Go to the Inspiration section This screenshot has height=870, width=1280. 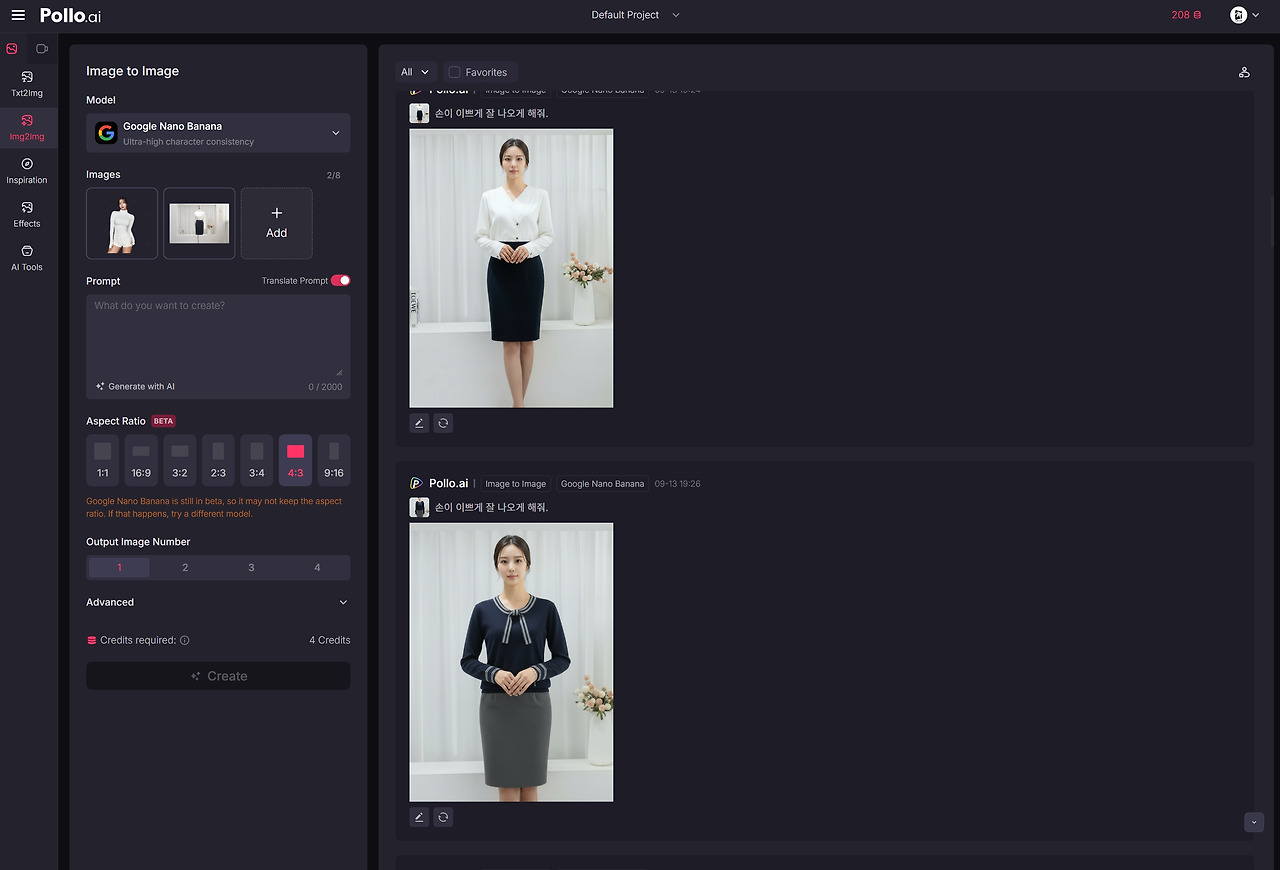pyautogui.click(x=27, y=171)
